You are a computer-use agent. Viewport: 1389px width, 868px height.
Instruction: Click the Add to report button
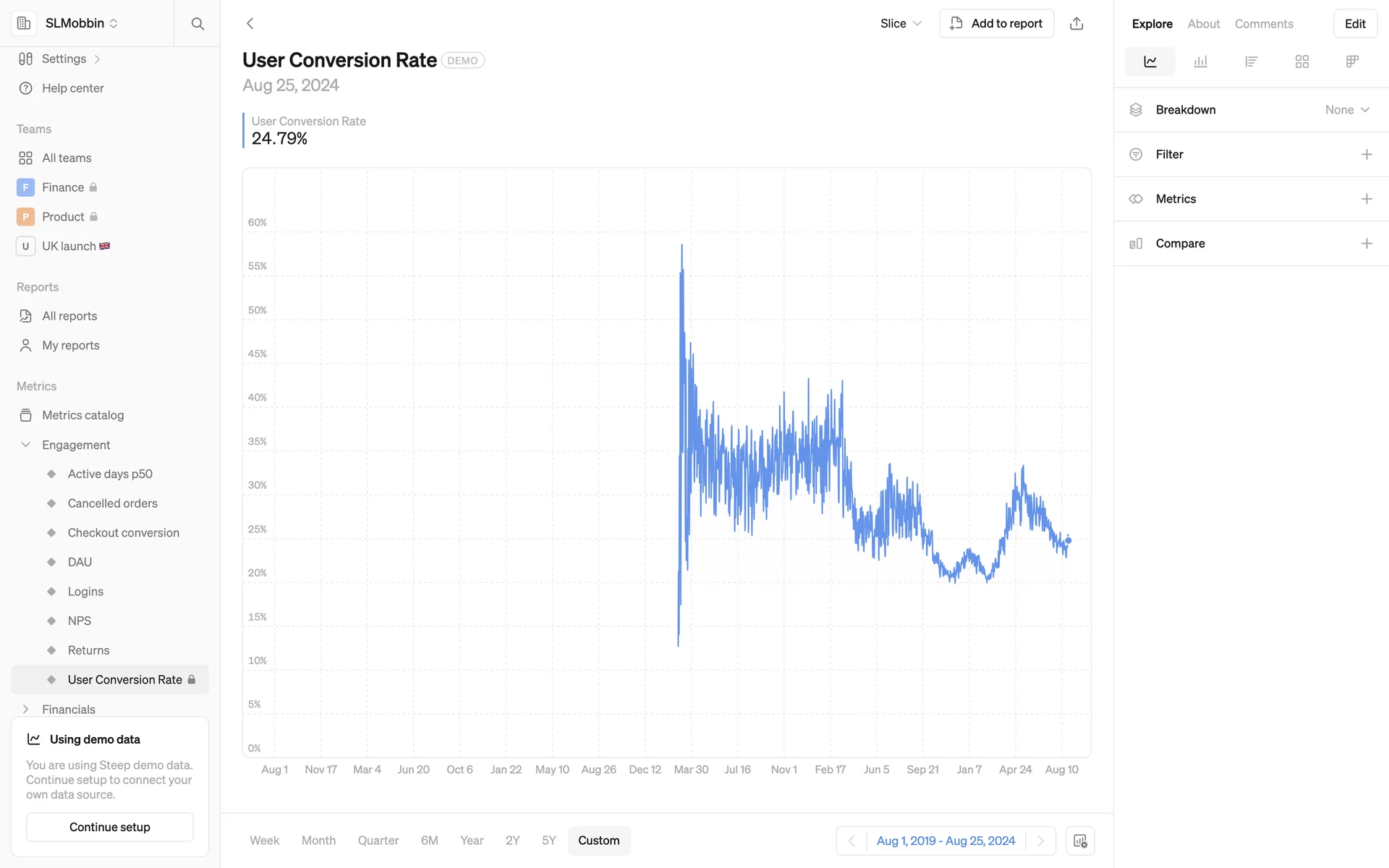pos(996,24)
